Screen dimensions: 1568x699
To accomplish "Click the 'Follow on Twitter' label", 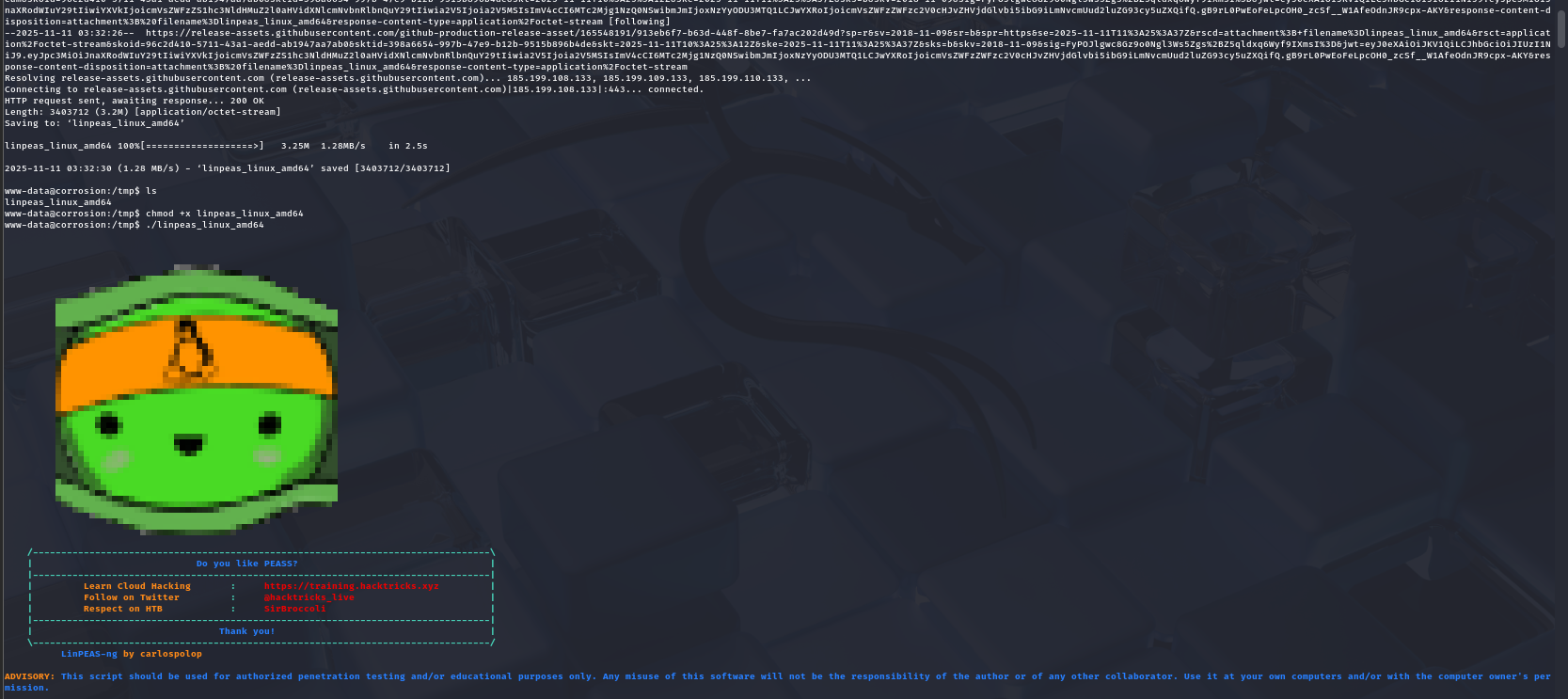I will (x=131, y=597).
